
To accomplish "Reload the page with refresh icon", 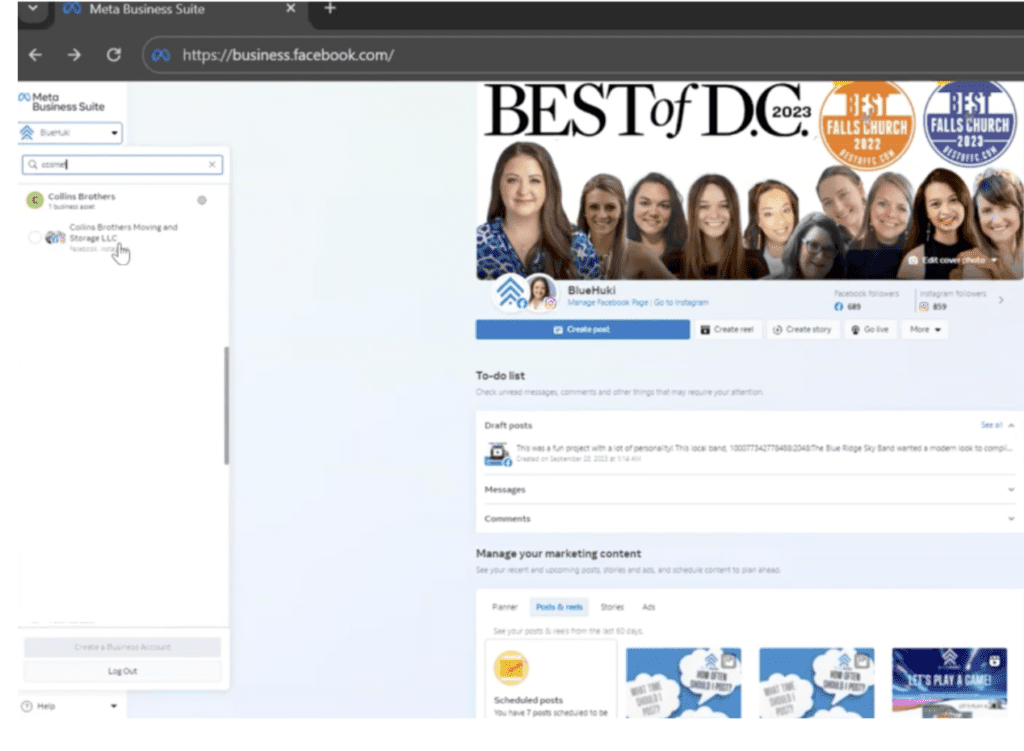I will (x=113, y=55).
